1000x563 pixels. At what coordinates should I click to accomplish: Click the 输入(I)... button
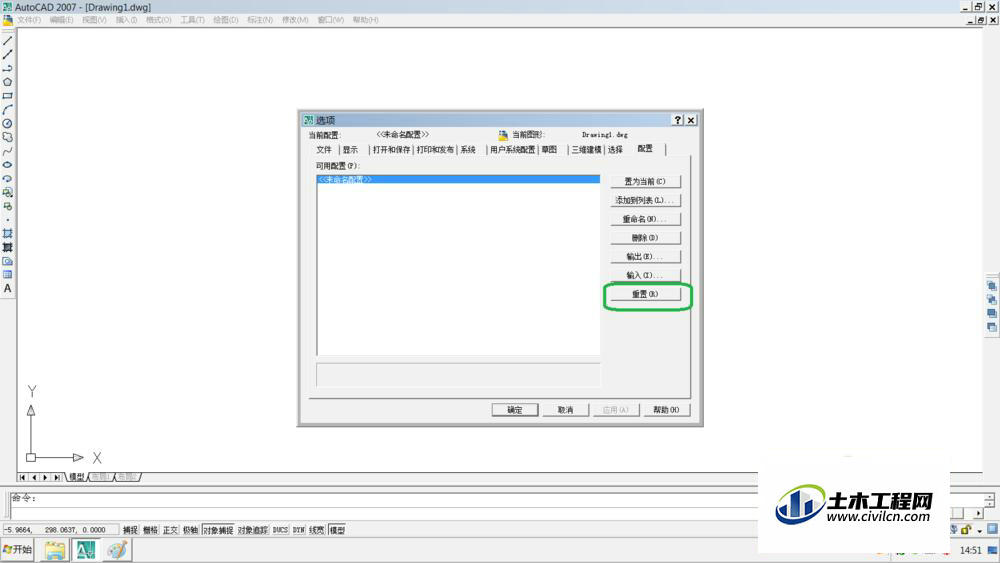(x=645, y=275)
